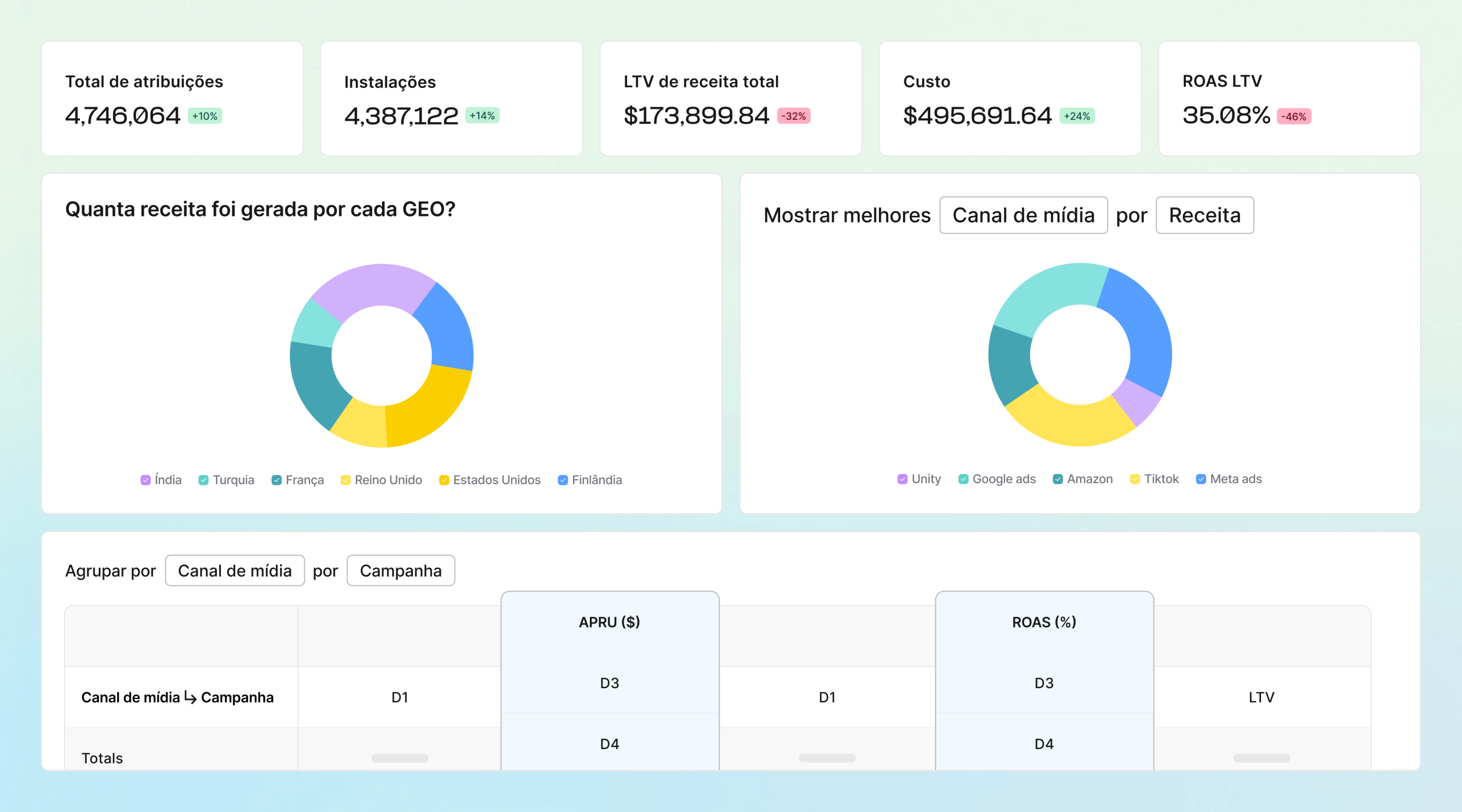Uncheck the Tiktok legend checkbox
Viewport: 1462px width, 812px height.
click(1134, 479)
